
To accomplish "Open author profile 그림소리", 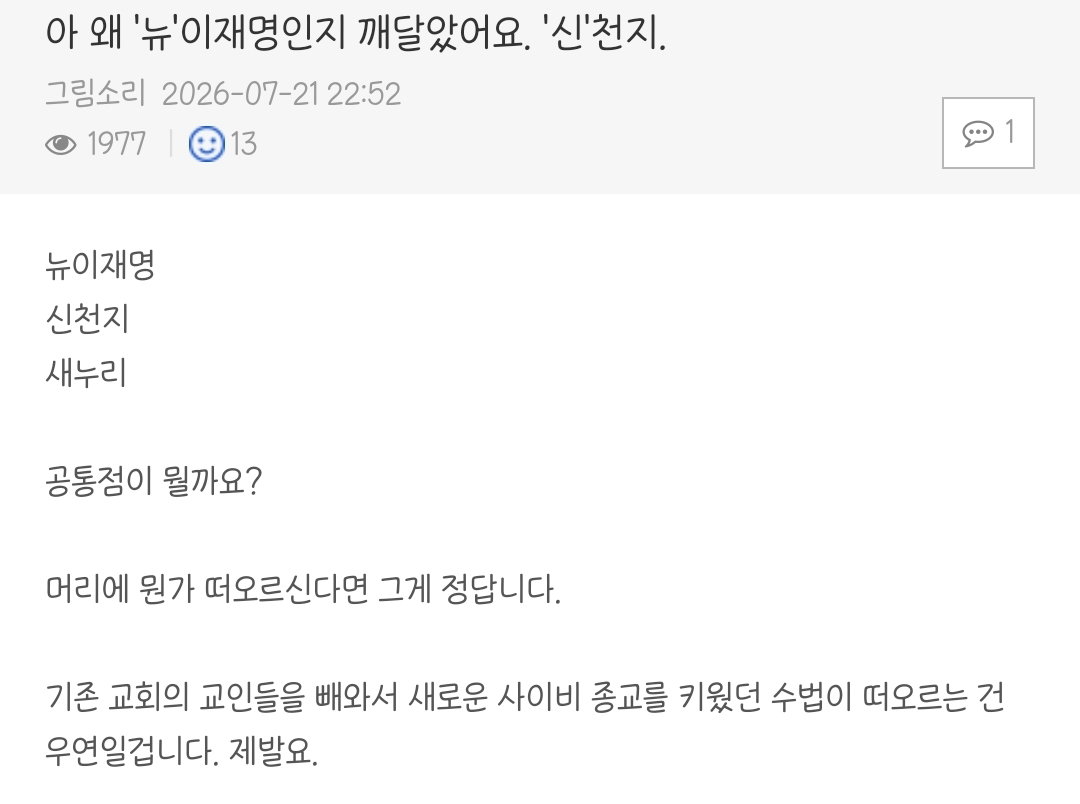I will [95, 93].
